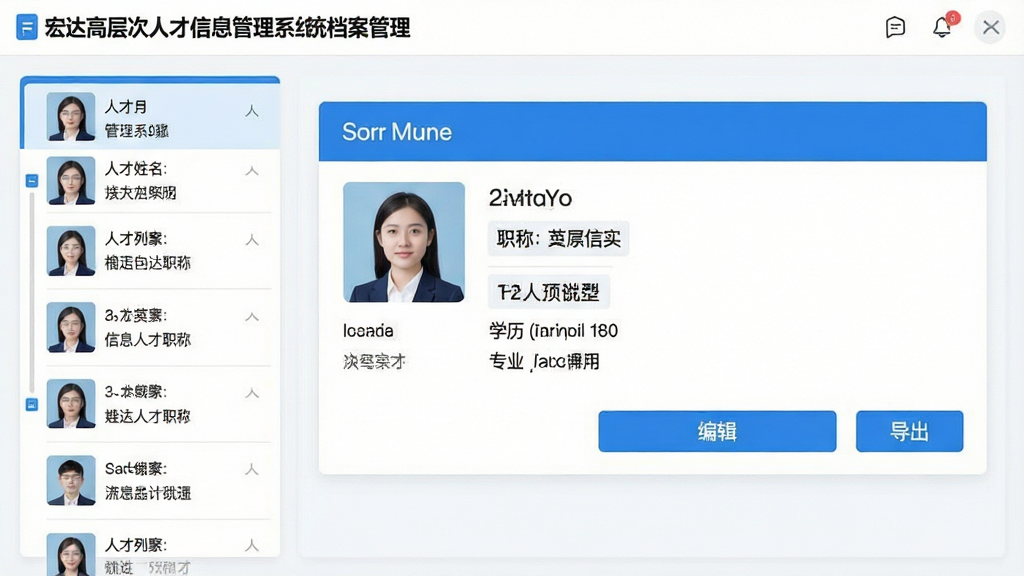Image resolution: width=1024 pixels, height=576 pixels.
Task: Select the 人才月 avatar thumbnail
Action: (71, 117)
